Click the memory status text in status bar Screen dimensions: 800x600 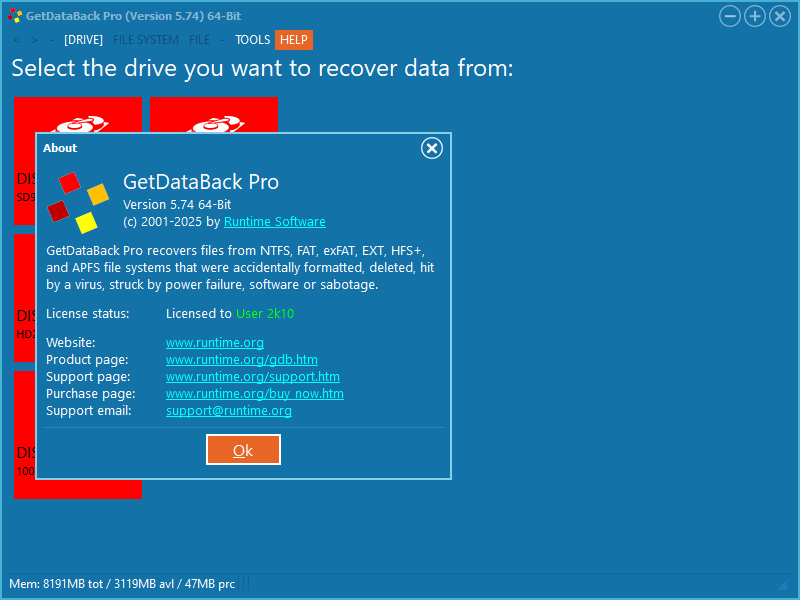click(x=122, y=584)
